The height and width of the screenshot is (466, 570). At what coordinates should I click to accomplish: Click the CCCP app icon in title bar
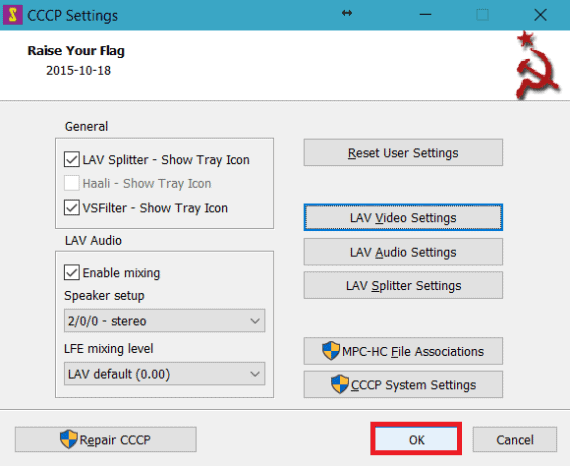(x=13, y=15)
